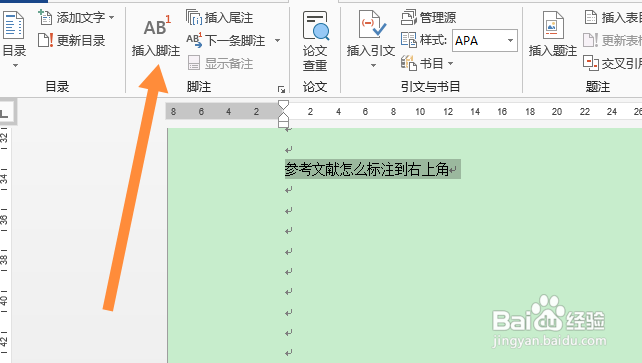Screen dimensions: 642x363
Task: Click 下一条脚注 next footnote
Action: pos(226,41)
